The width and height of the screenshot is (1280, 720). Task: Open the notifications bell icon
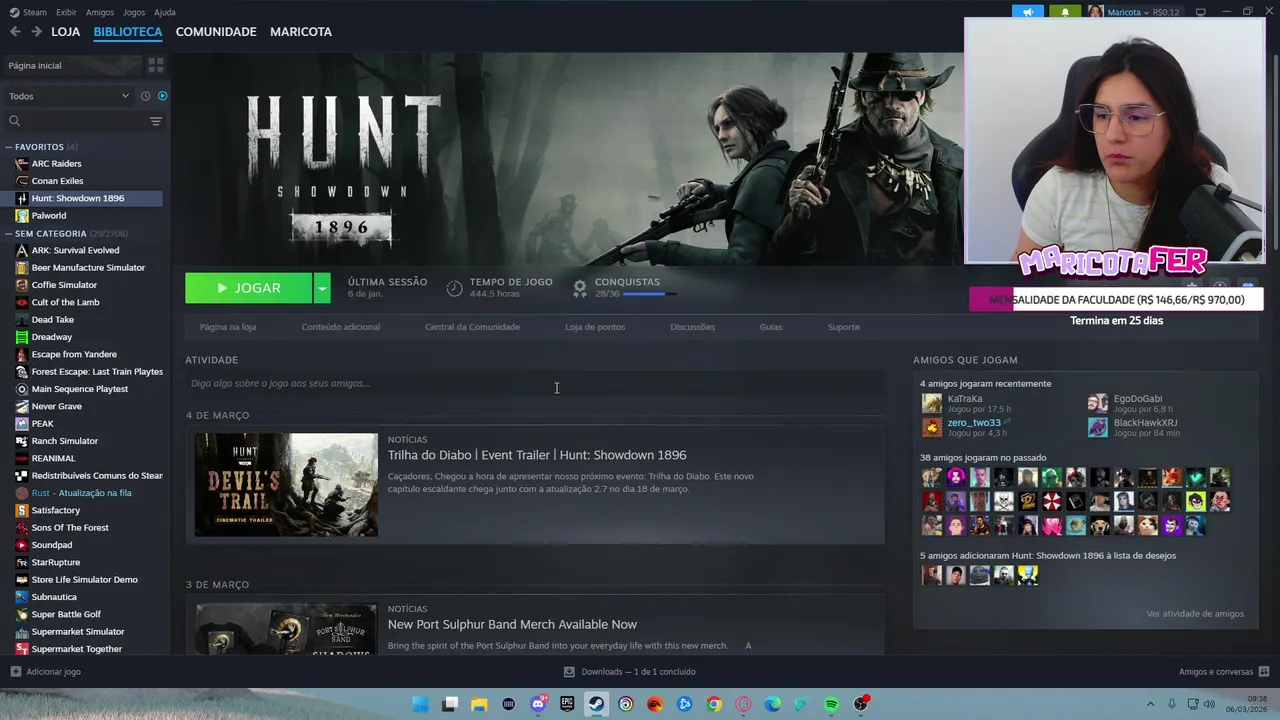pos(1065,12)
